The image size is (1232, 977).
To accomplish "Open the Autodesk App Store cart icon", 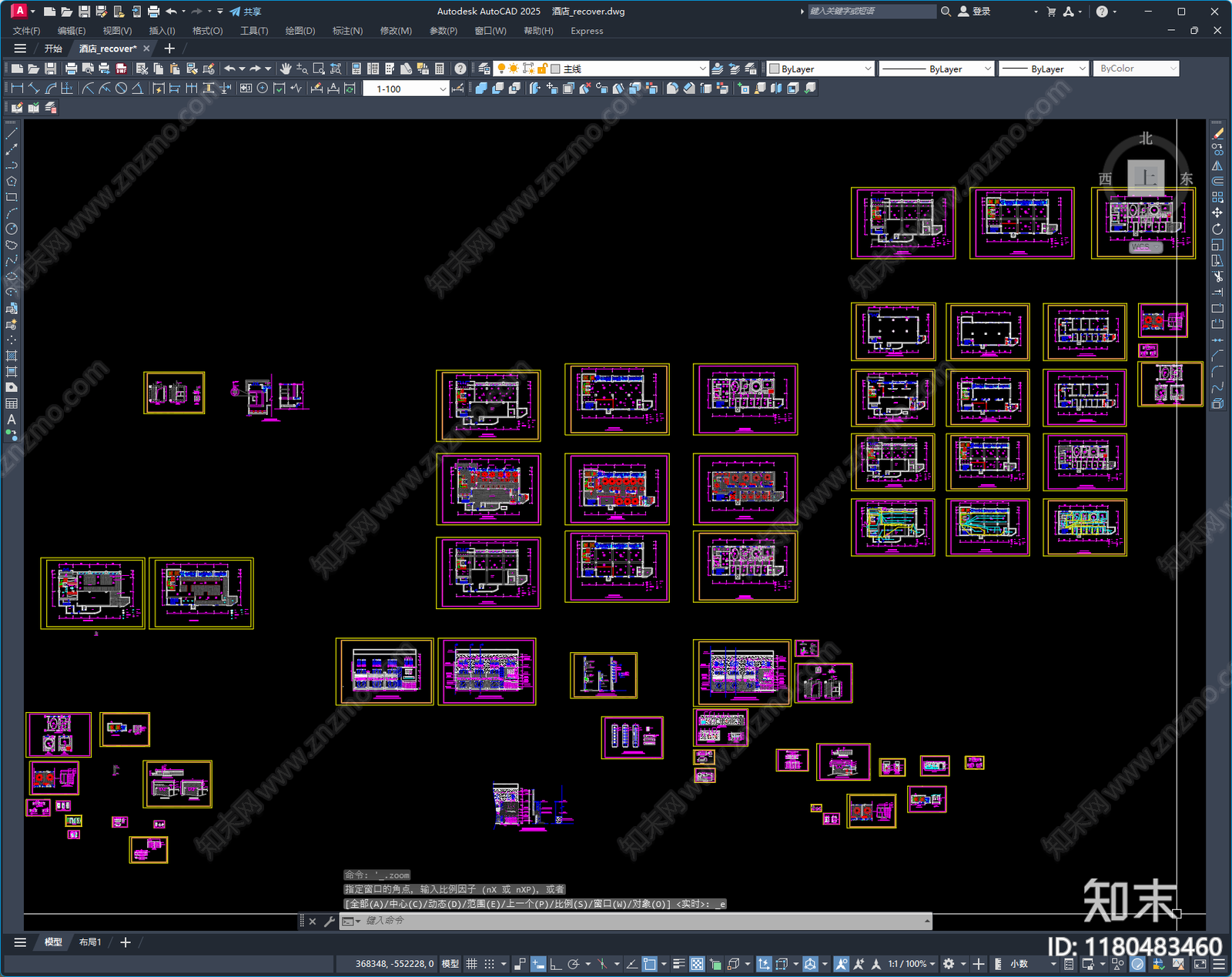I will coord(1051,12).
